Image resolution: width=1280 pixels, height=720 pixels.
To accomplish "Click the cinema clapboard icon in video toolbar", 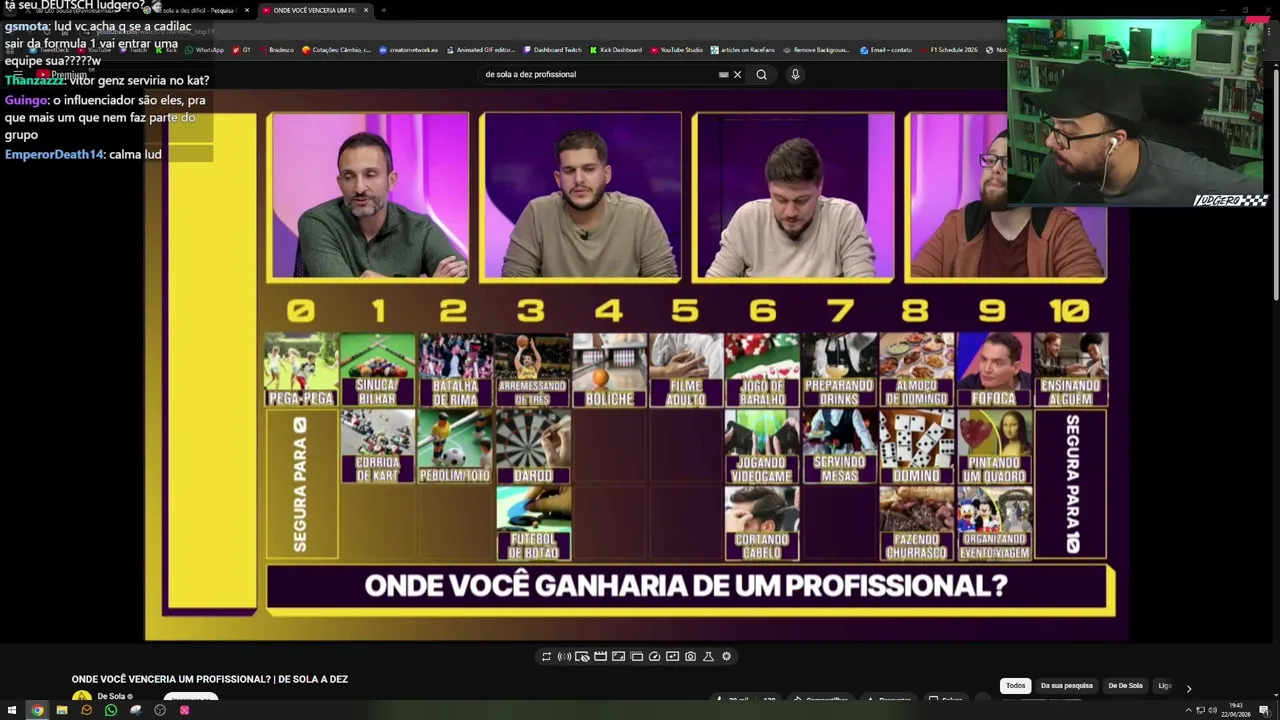I will click(600, 656).
